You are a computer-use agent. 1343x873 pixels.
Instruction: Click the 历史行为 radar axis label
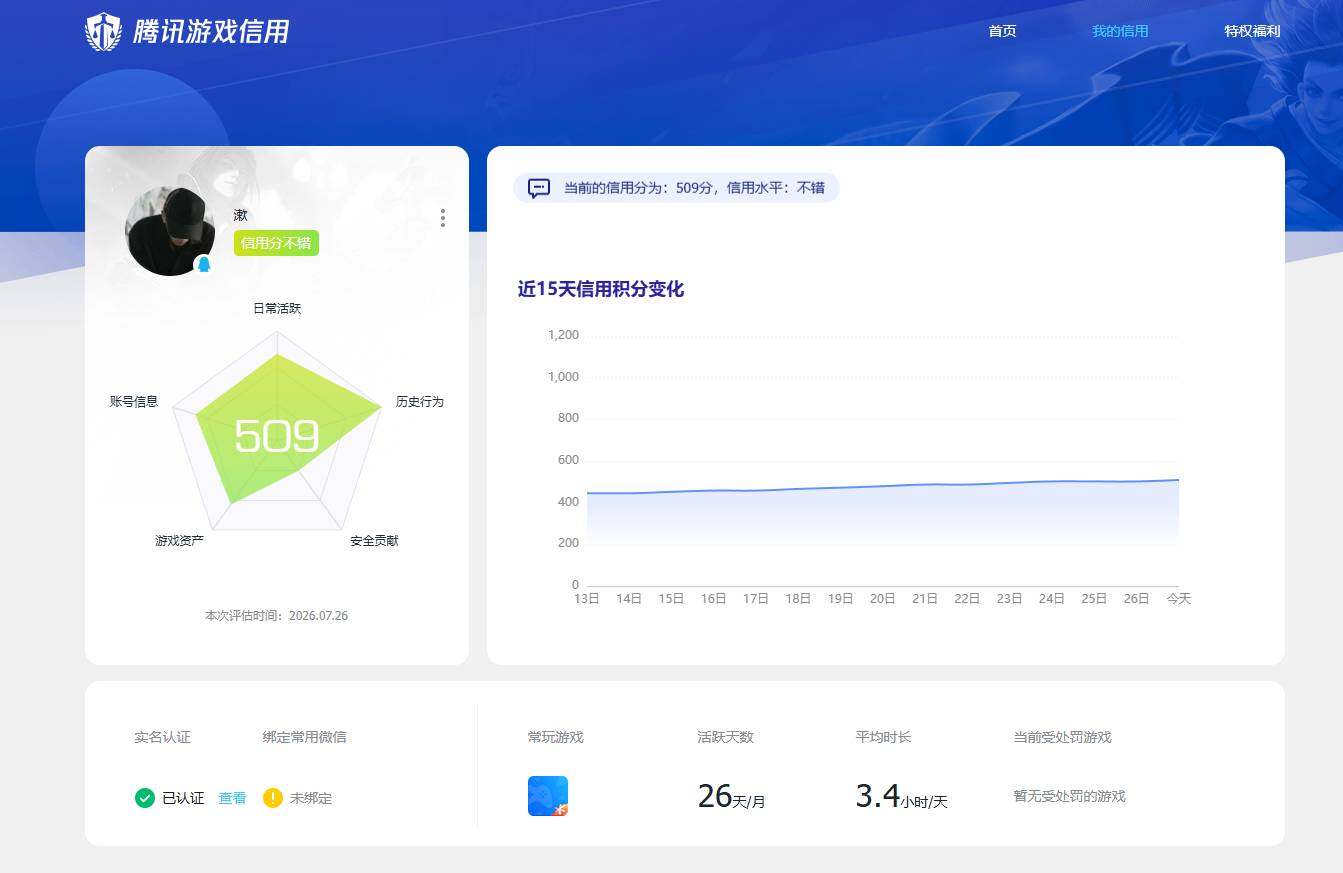coord(420,402)
